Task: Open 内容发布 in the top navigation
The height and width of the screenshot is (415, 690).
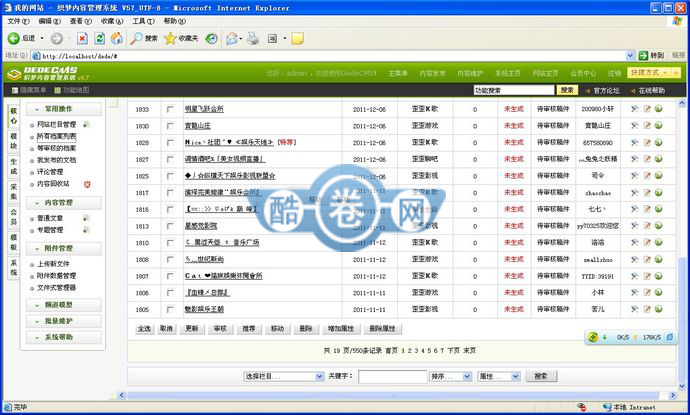Action: pos(432,73)
